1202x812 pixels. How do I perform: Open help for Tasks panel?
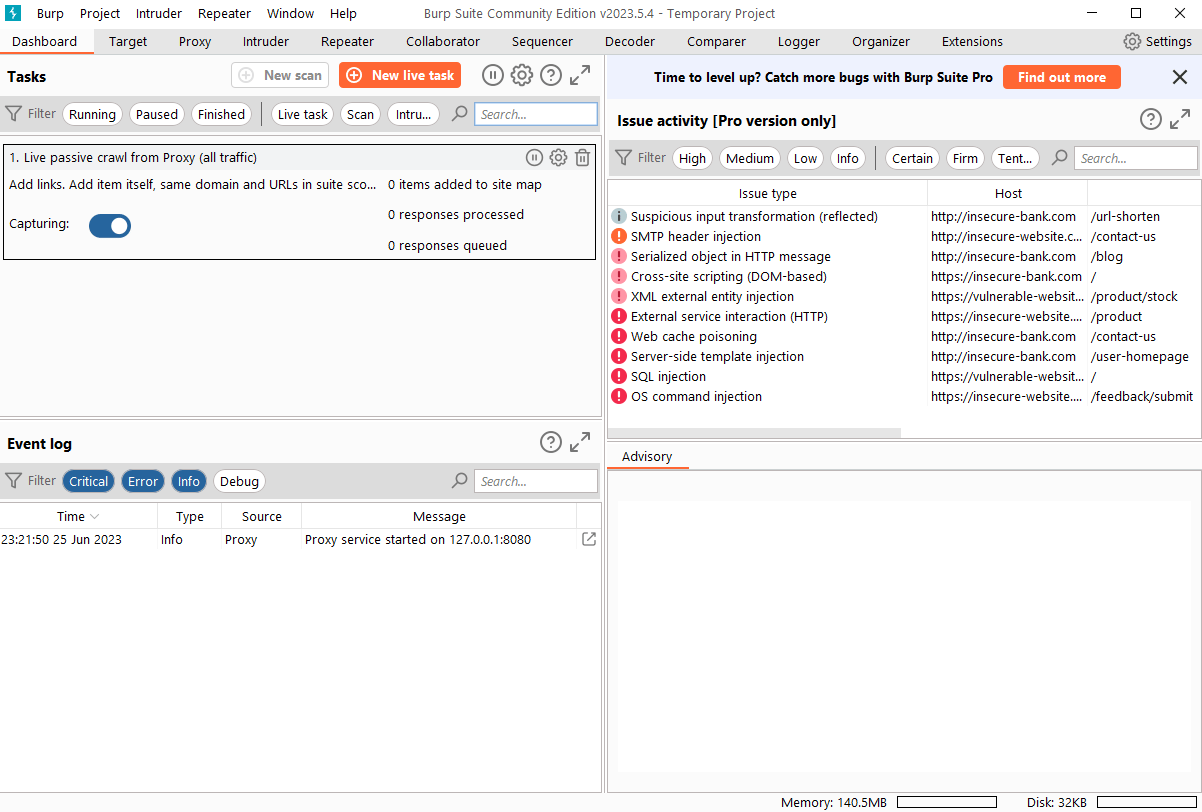[x=551, y=76]
